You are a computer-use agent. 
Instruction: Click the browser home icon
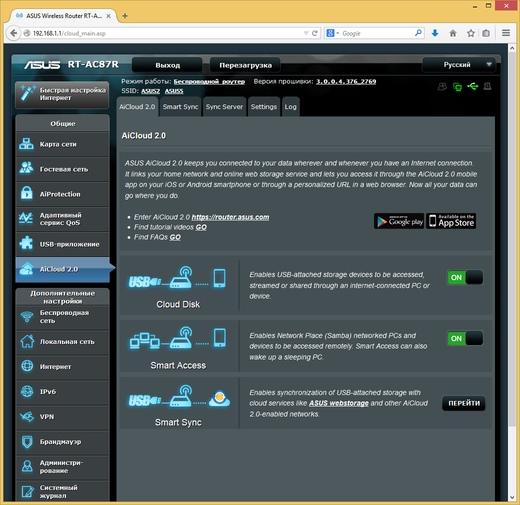tap(453, 33)
